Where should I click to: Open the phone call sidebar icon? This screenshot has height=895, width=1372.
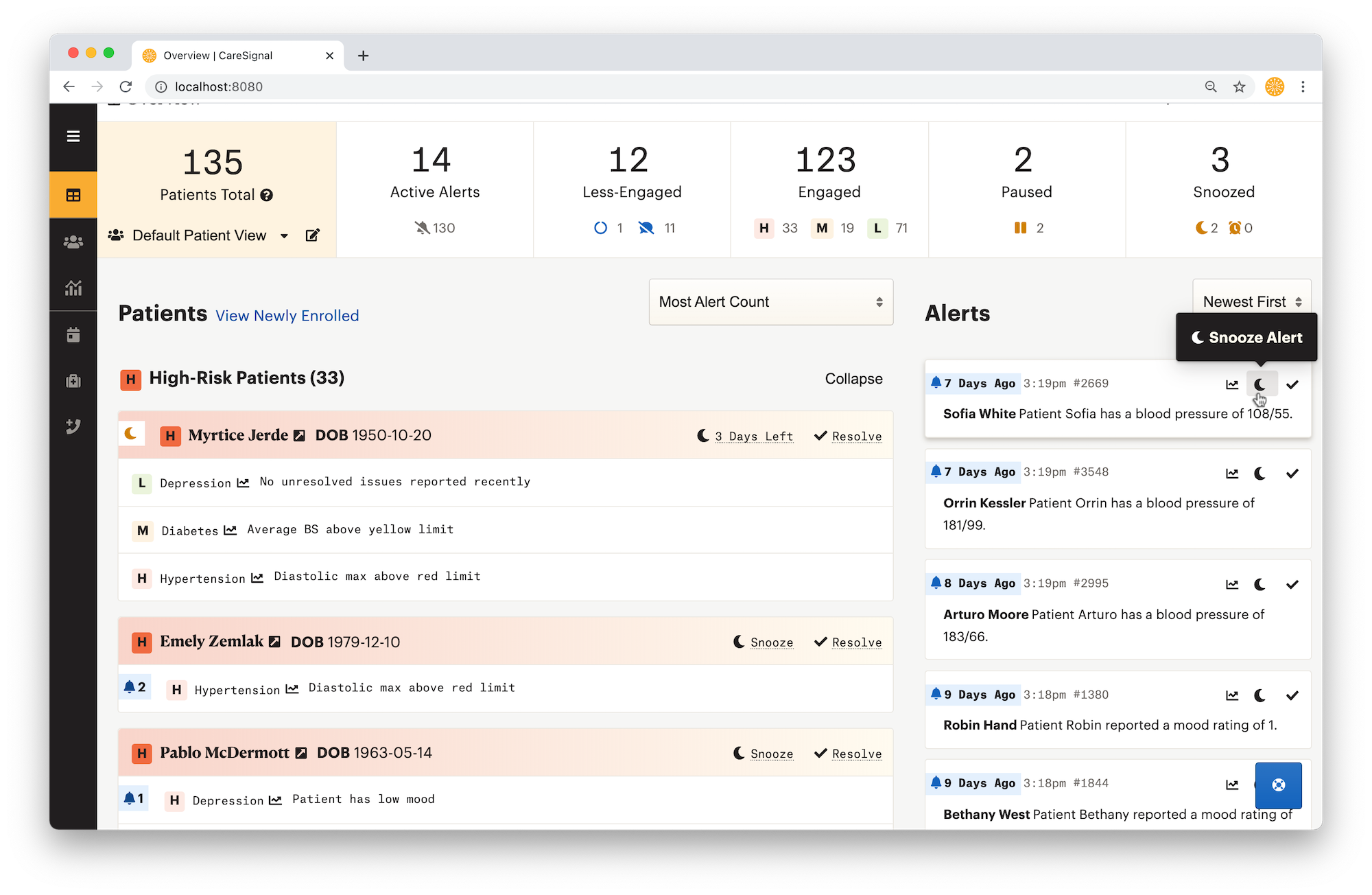click(x=73, y=426)
